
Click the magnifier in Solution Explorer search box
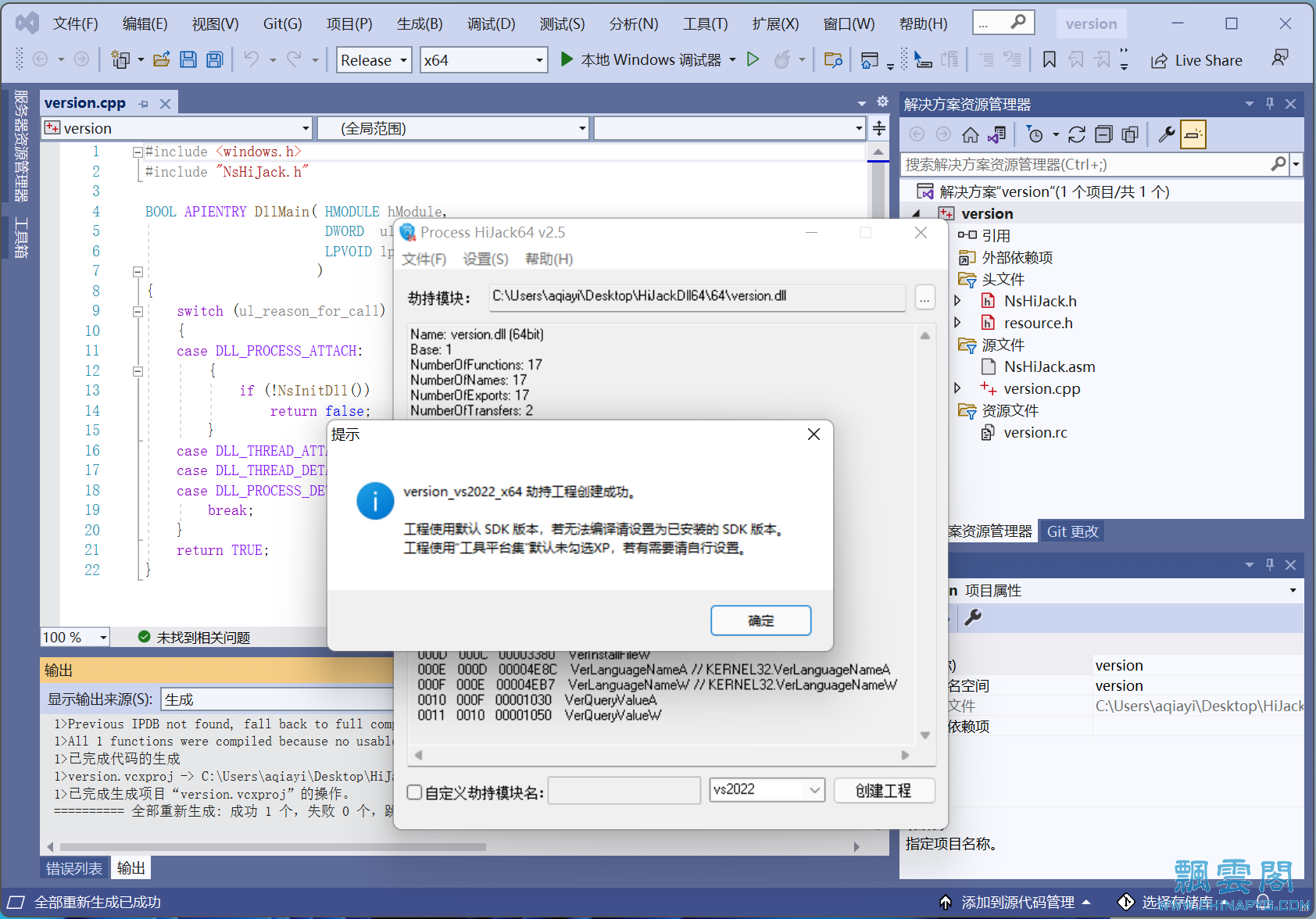1278,164
